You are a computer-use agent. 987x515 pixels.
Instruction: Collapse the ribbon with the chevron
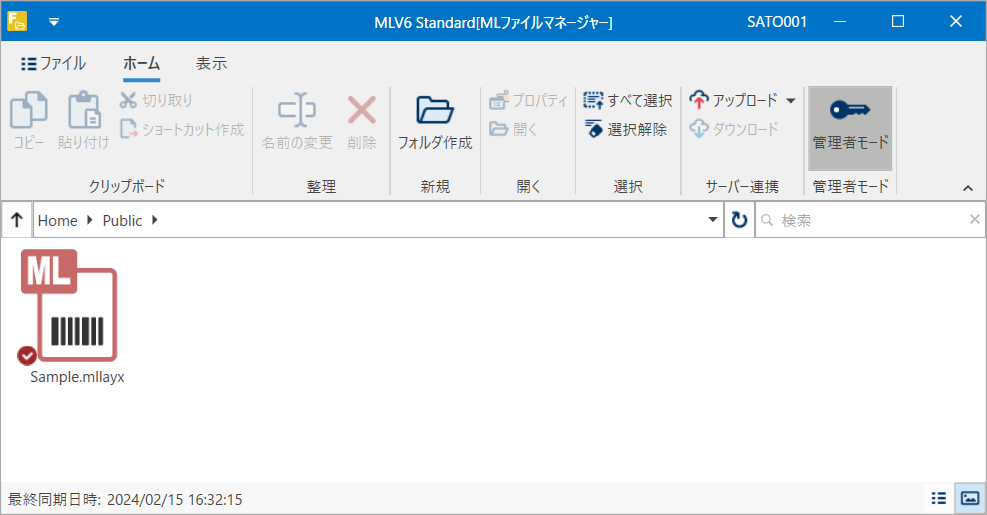pyautogui.click(x=968, y=188)
